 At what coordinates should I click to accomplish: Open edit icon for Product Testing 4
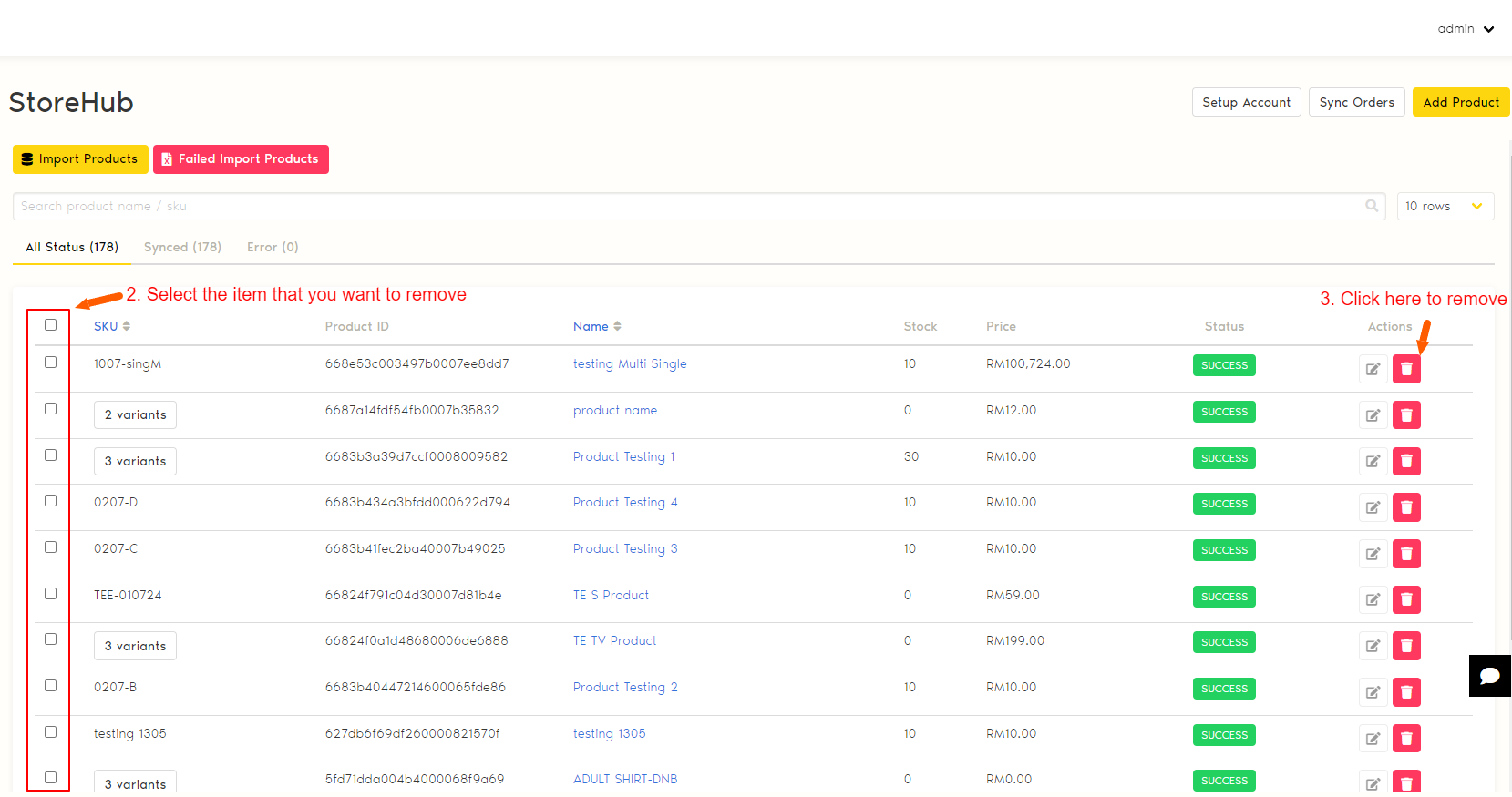tap(1373, 507)
